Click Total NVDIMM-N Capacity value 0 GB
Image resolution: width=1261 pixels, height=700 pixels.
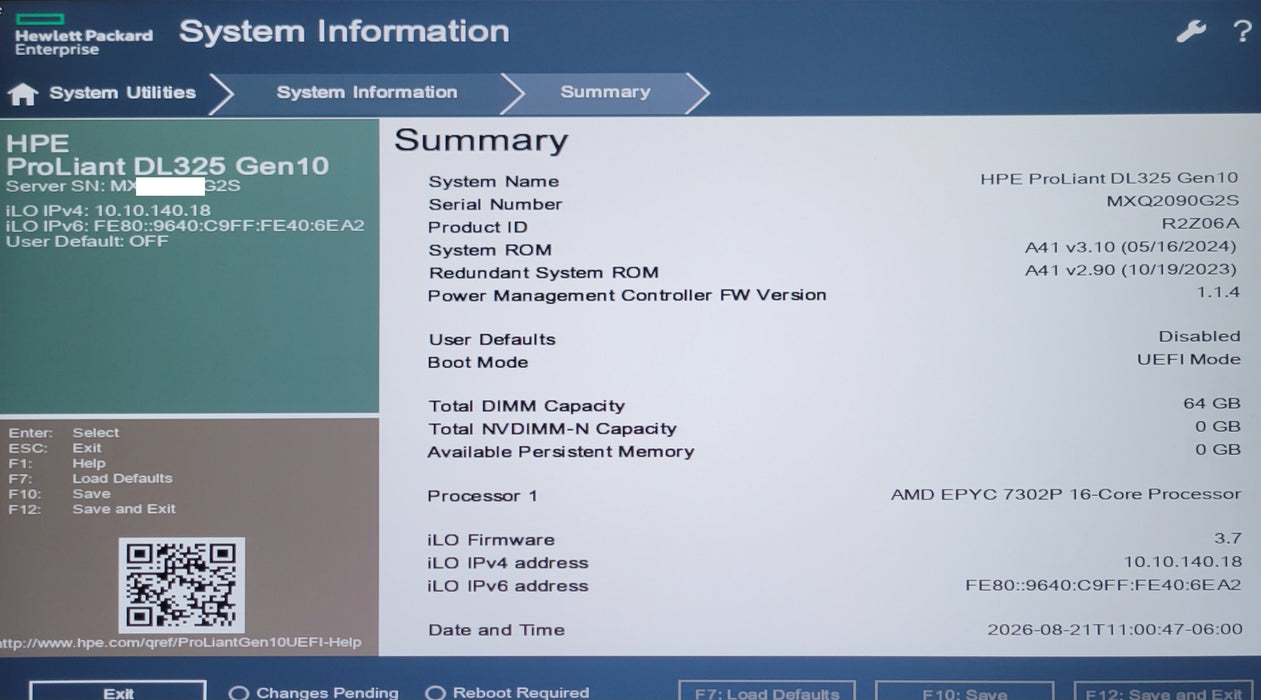(1218, 426)
